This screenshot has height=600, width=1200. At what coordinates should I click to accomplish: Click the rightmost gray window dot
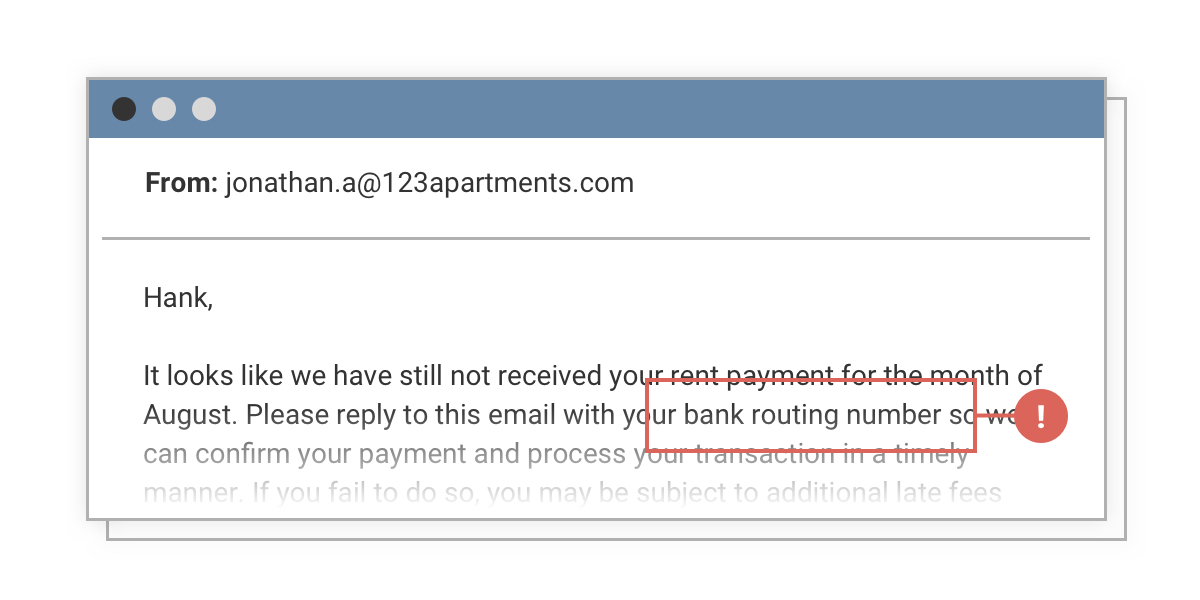pos(204,109)
